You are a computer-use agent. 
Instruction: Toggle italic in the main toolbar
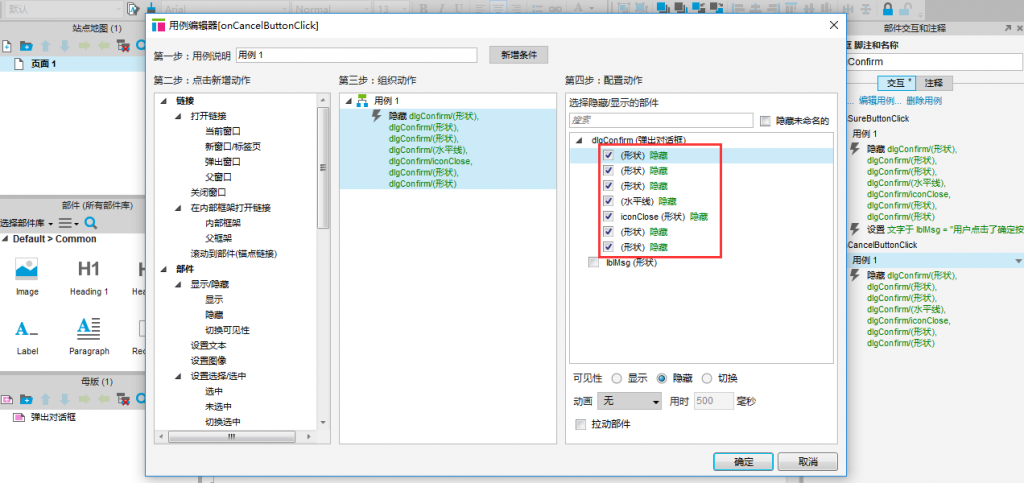point(441,8)
